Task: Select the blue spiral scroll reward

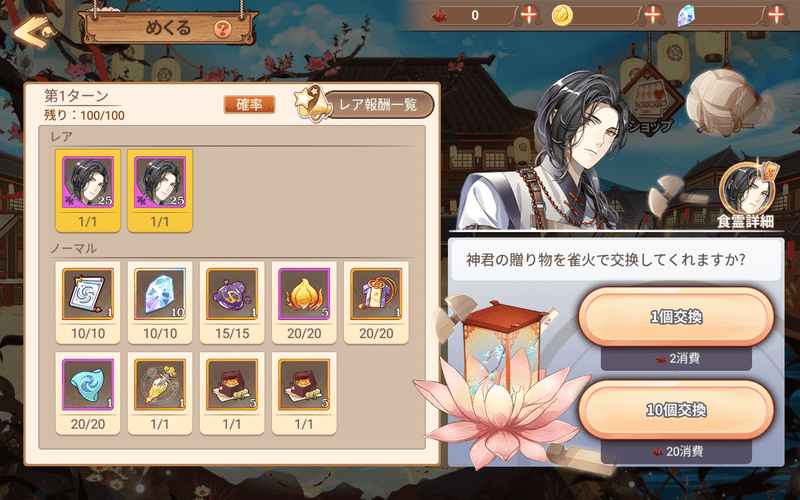Action: point(88,303)
